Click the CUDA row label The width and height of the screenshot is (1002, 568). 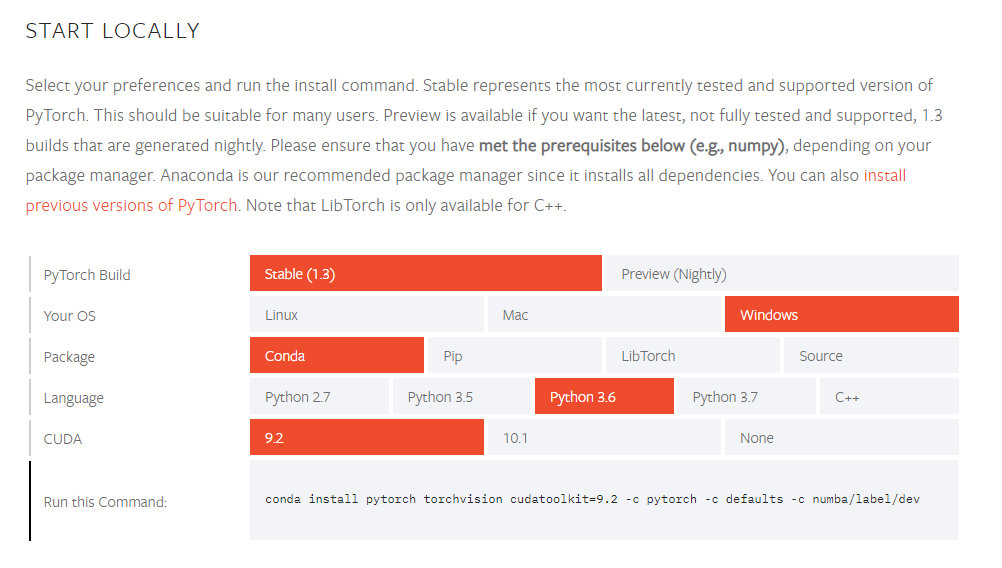(63, 439)
